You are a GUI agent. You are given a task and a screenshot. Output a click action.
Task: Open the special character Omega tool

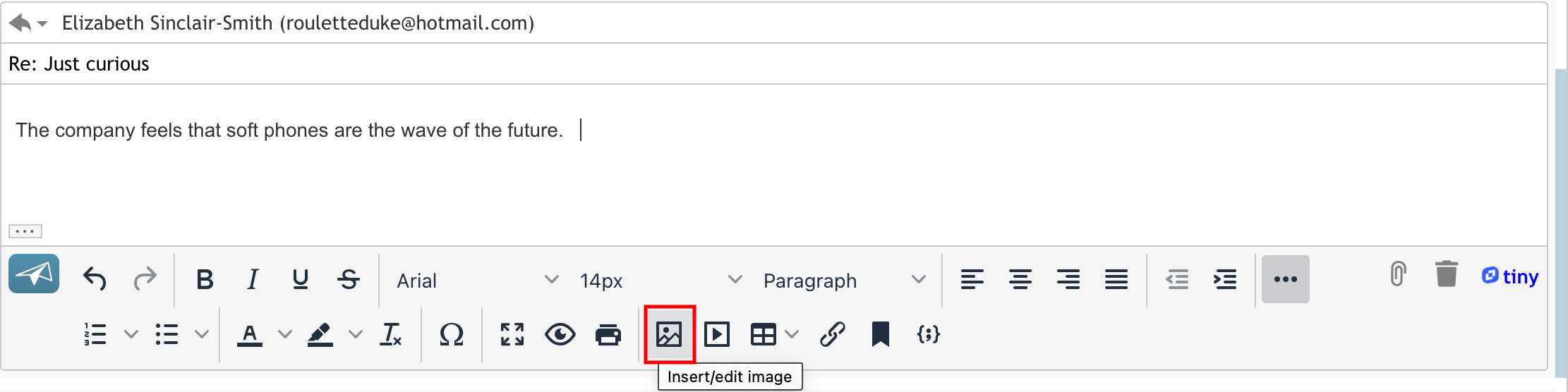click(452, 334)
